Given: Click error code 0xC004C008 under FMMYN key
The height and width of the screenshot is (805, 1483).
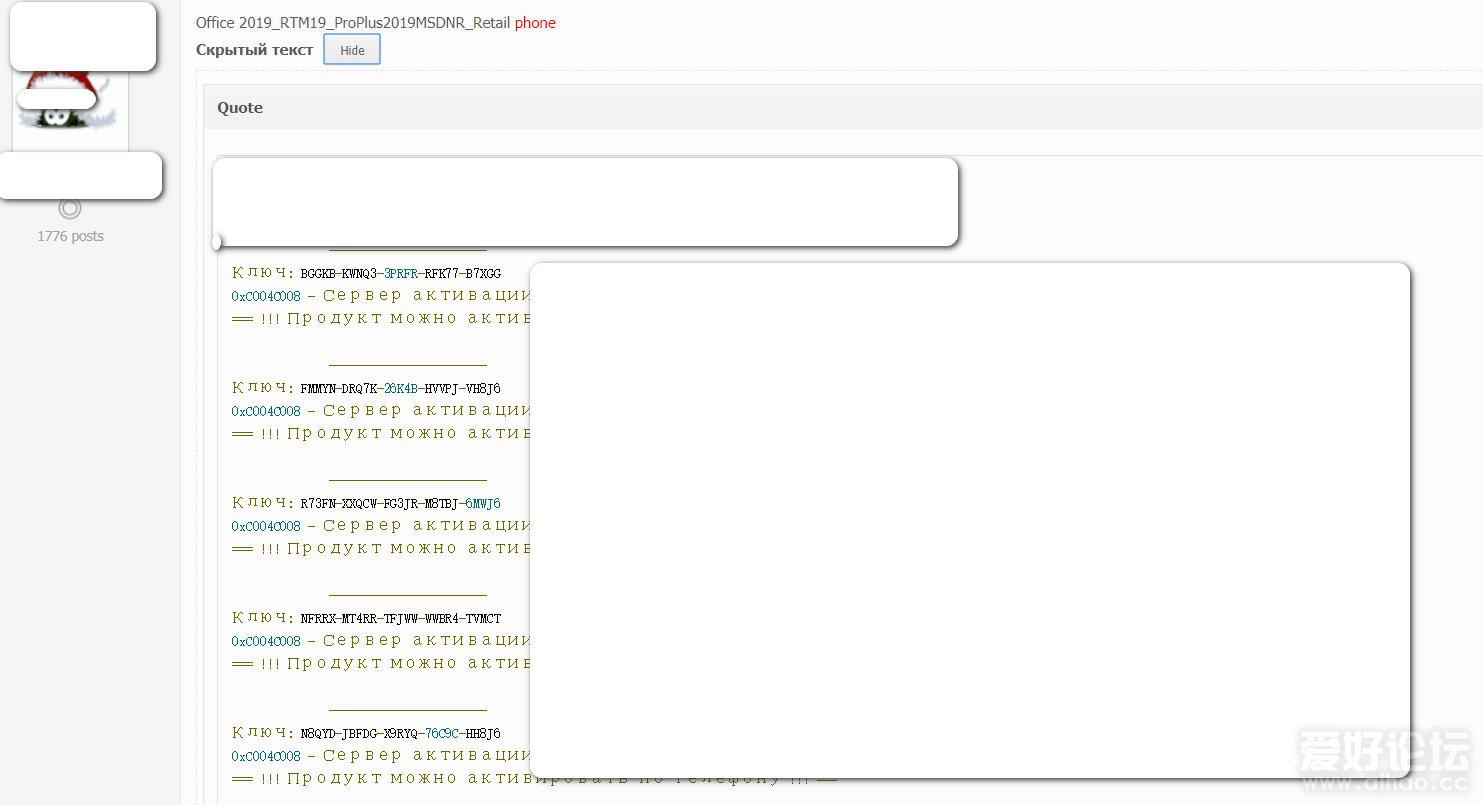Looking at the screenshot, I should [x=266, y=411].
